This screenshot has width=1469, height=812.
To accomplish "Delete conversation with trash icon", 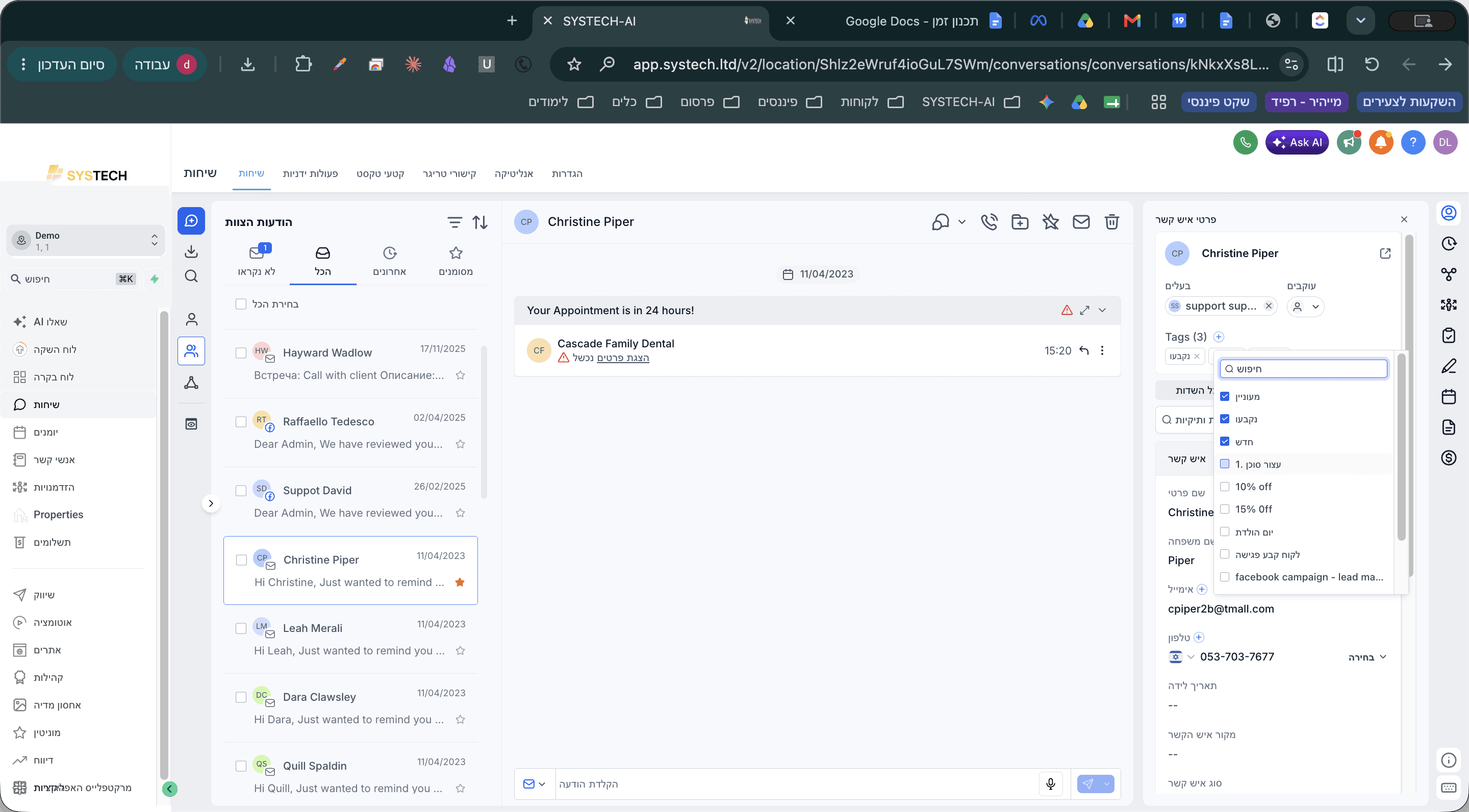I will tap(1111, 222).
